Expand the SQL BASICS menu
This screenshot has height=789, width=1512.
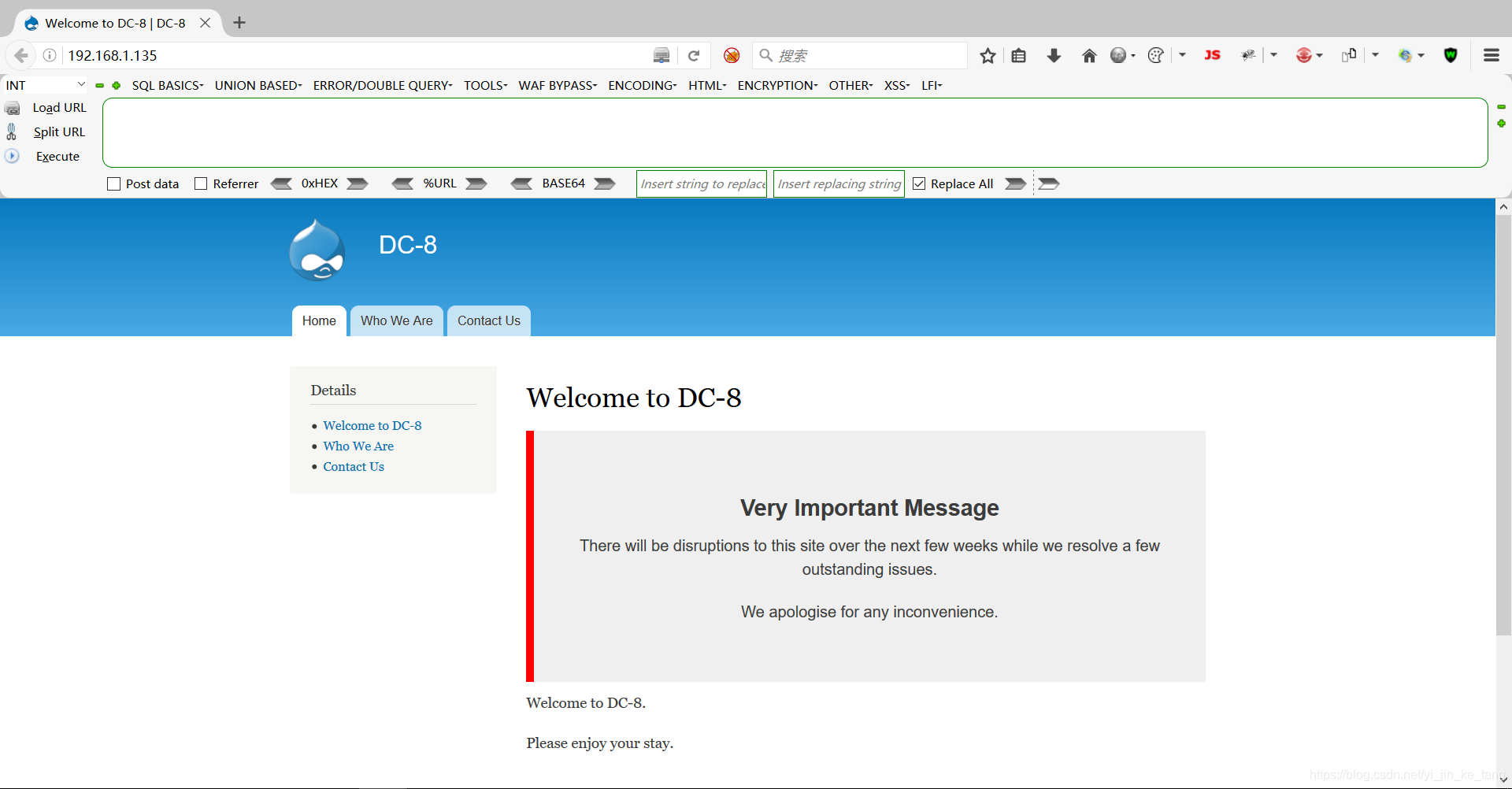coord(168,85)
